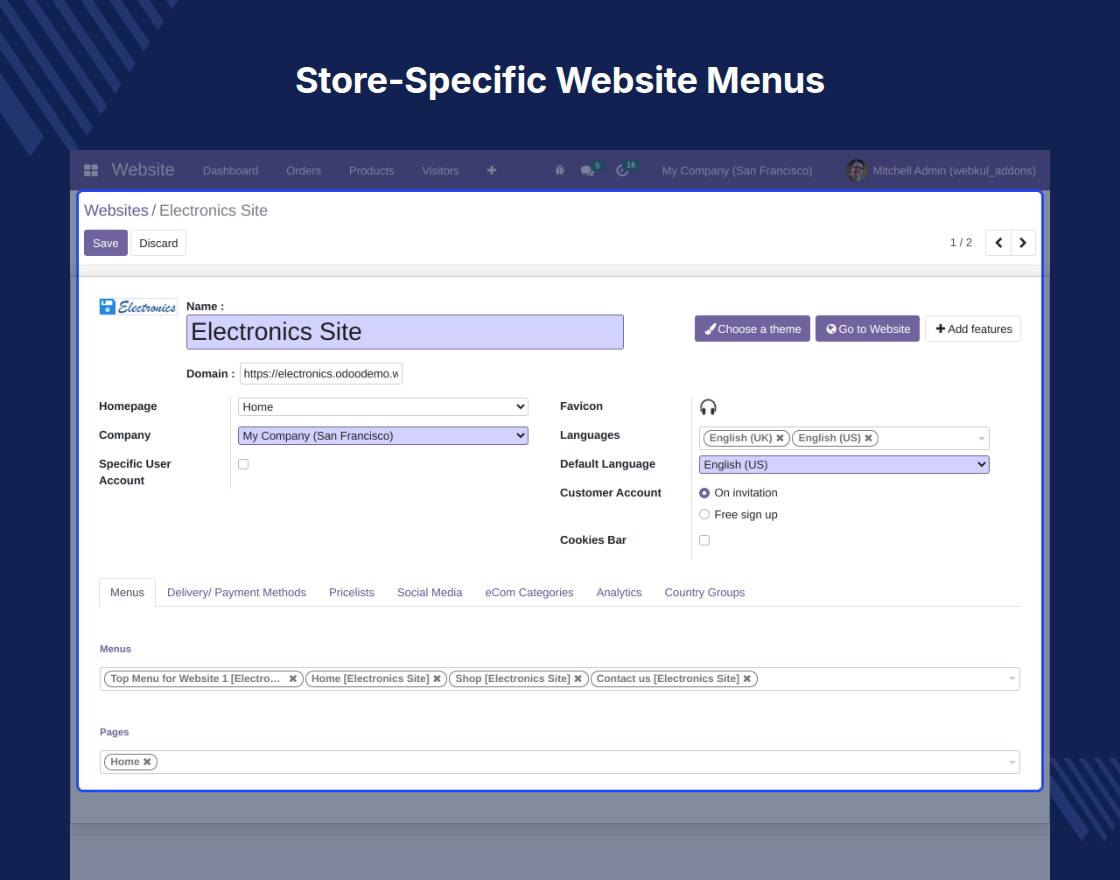
Task: Go to next record arrow
Action: (x=1023, y=243)
